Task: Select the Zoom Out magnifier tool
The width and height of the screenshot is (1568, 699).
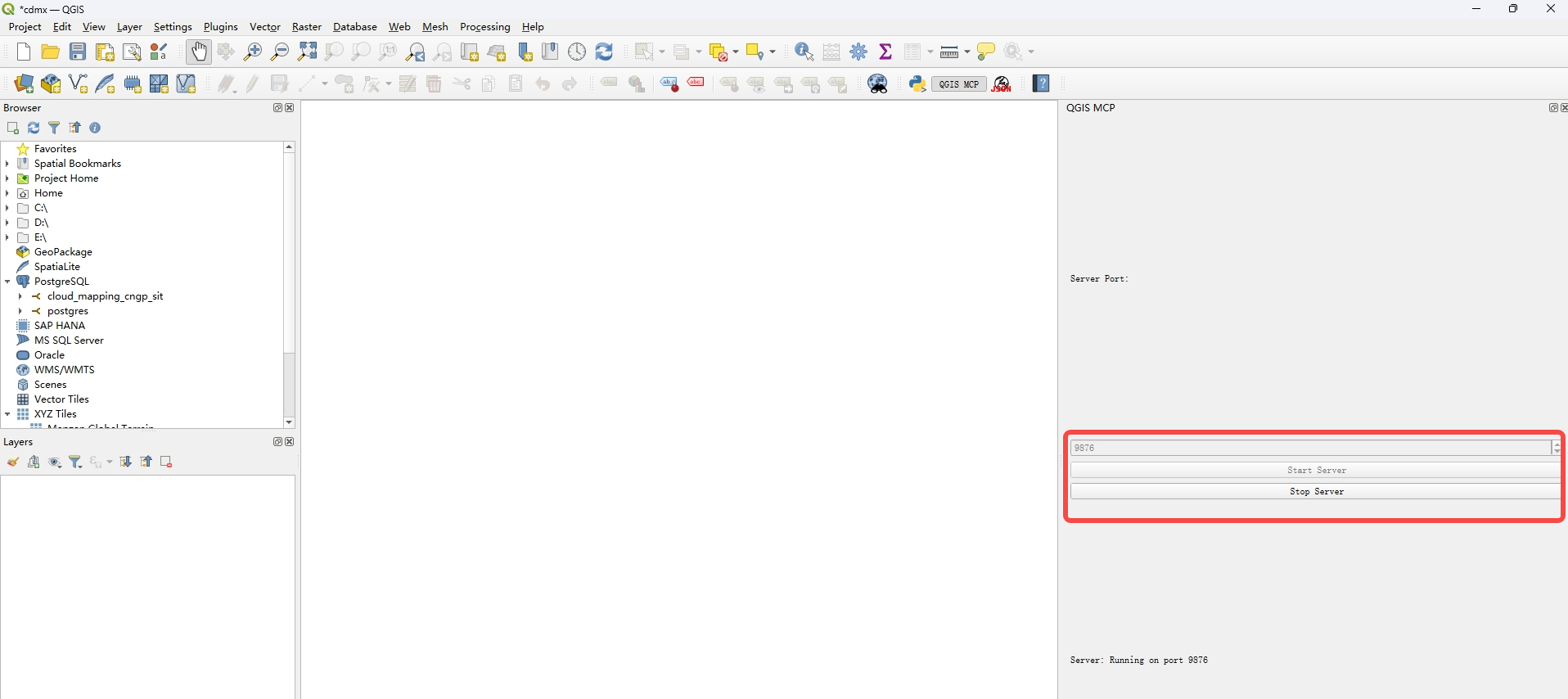Action: click(x=280, y=52)
